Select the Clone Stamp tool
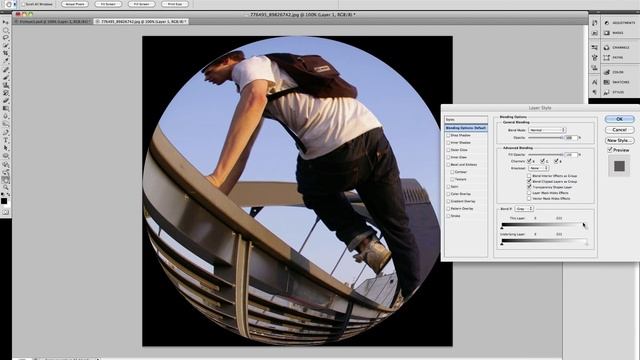The image size is (640, 360). [x=5, y=86]
